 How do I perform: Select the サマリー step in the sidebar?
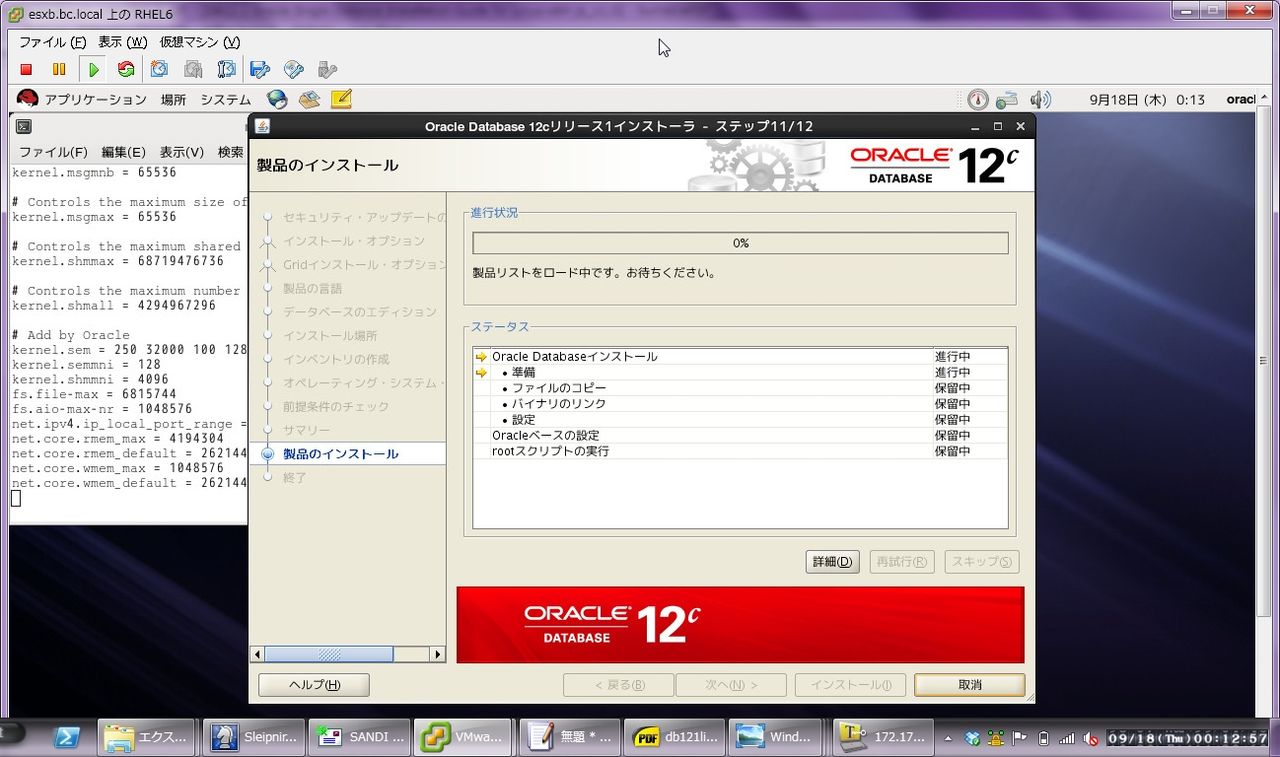pyautogui.click(x=306, y=430)
